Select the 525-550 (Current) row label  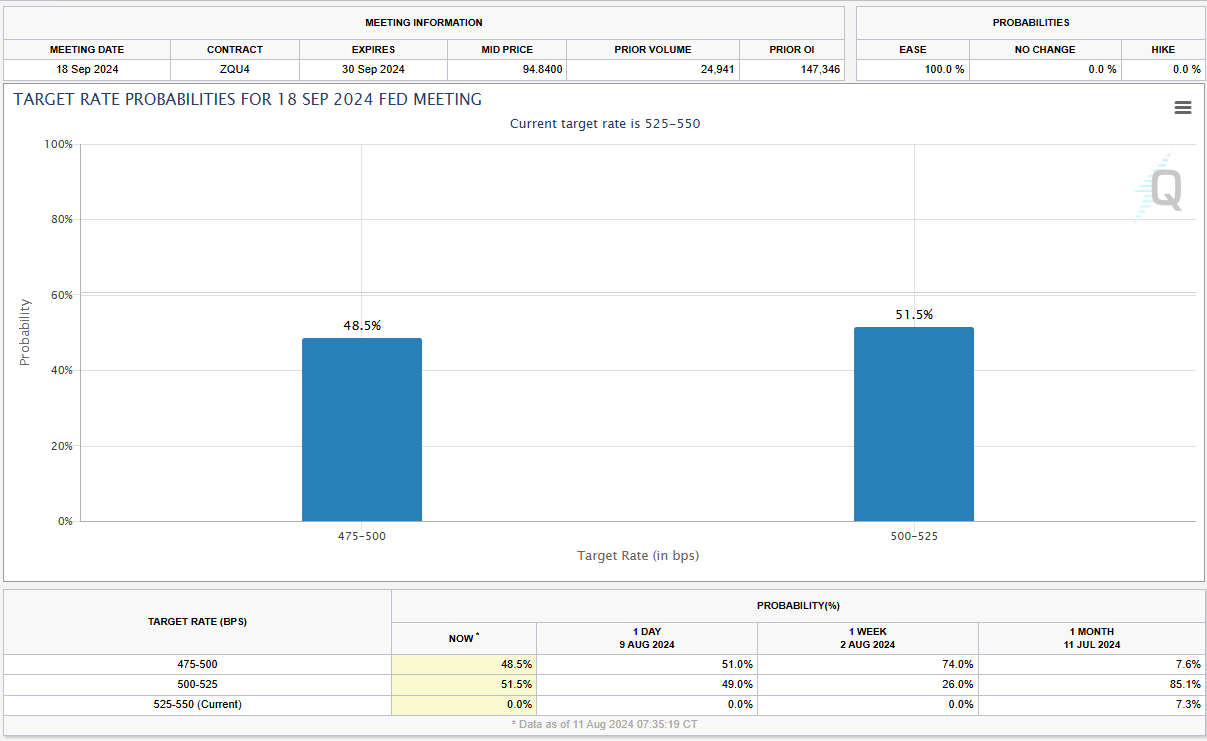197,704
